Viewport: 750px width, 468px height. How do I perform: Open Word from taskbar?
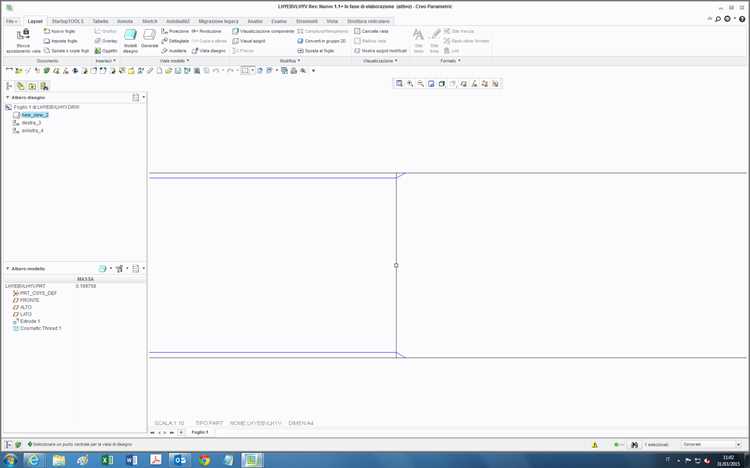(132, 460)
